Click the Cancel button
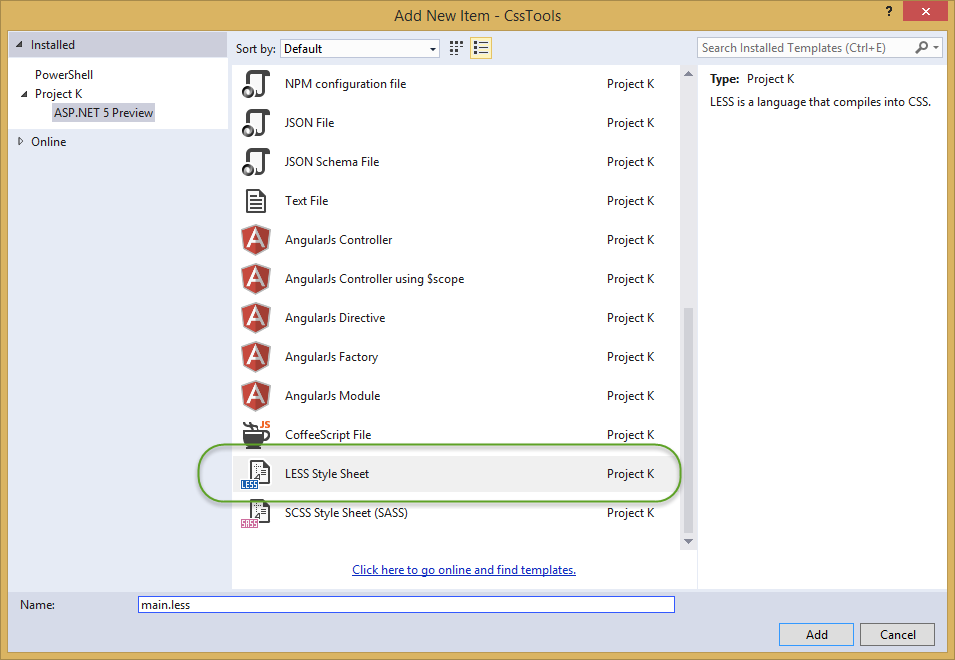This screenshot has height=660, width=955. coord(897,634)
